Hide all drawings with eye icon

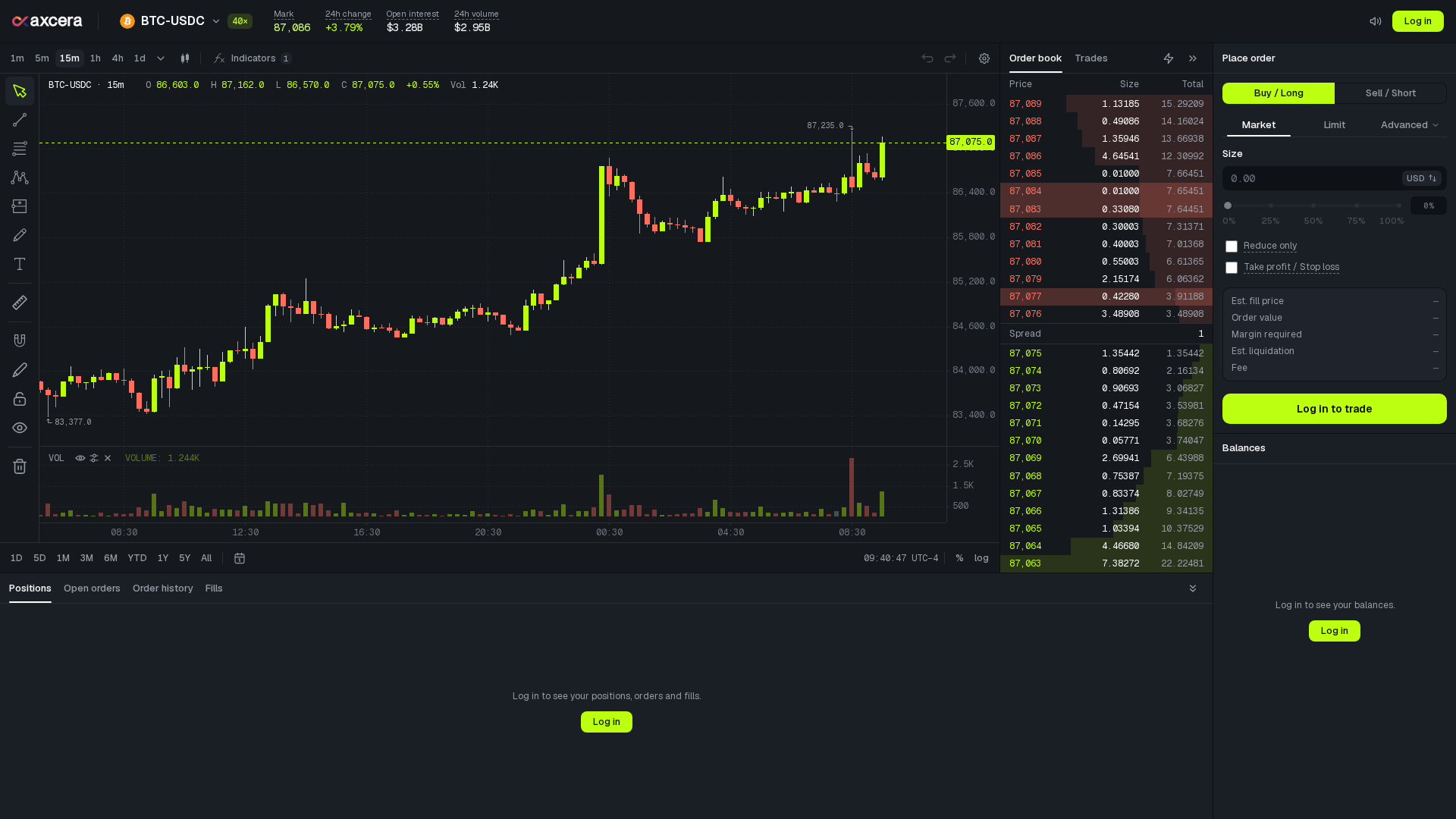20,428
